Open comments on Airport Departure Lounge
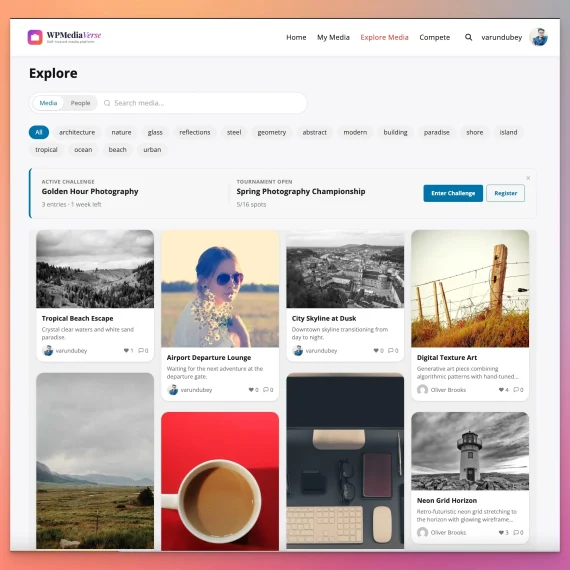The image size is (570, 570). (266, 390)
